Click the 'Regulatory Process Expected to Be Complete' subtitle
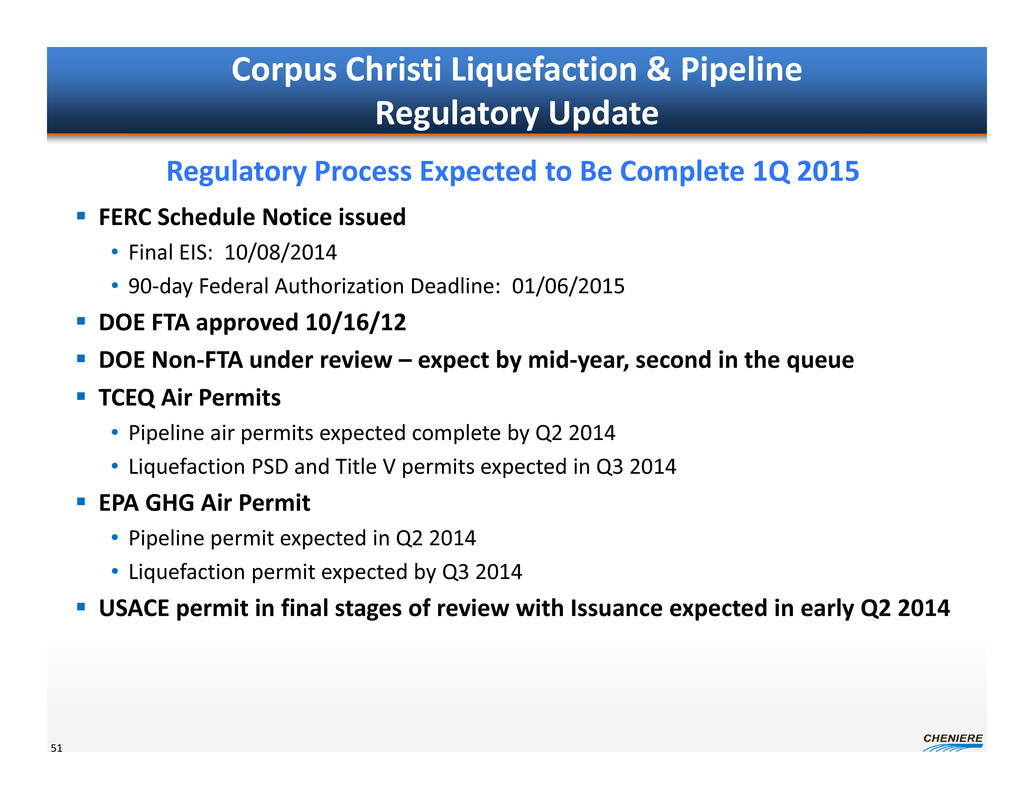The image size is (1034, 799). click(512, 172)
